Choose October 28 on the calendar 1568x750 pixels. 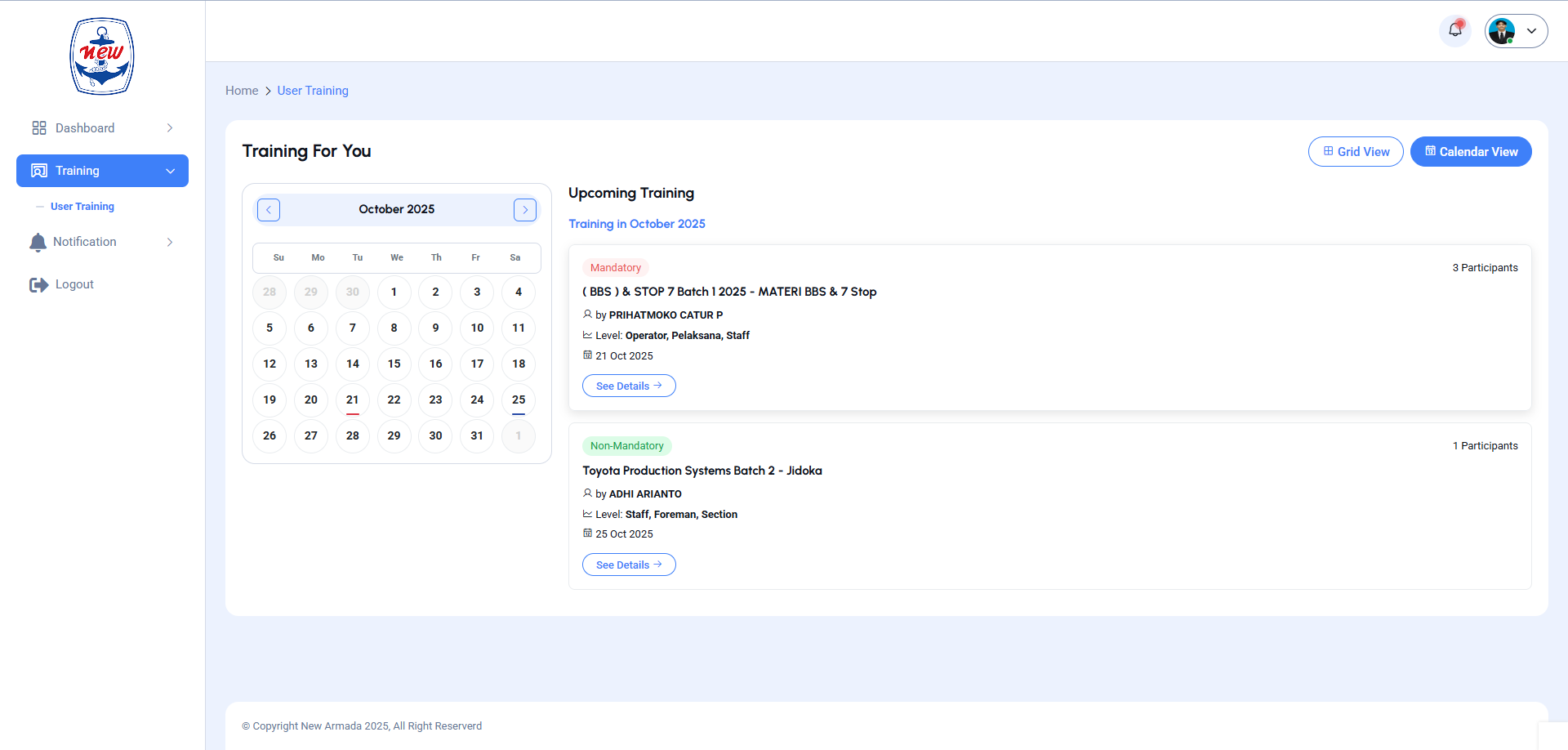tap(353, 436)
